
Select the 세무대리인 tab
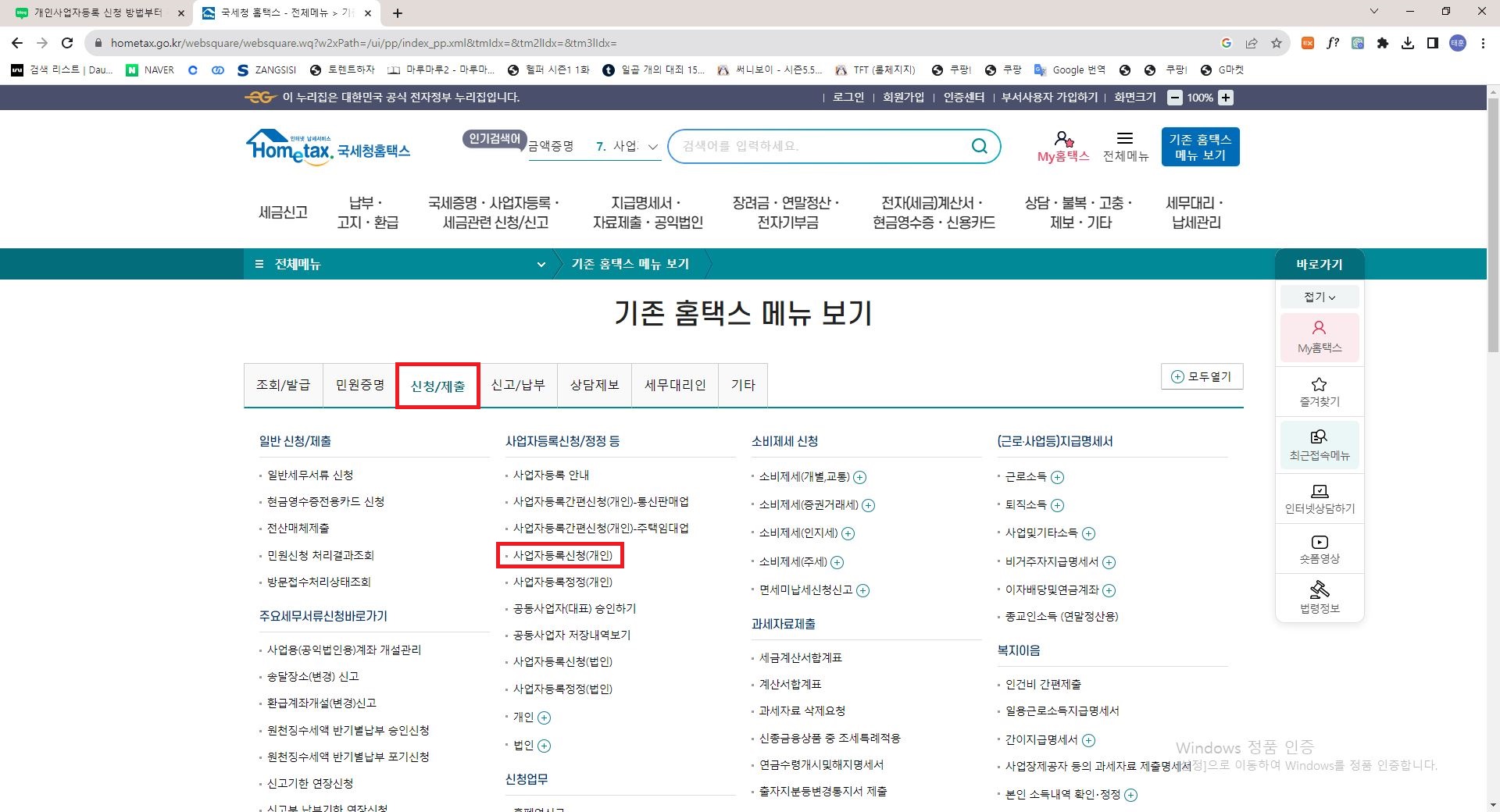pyautogui.click(x=675, y=385)
